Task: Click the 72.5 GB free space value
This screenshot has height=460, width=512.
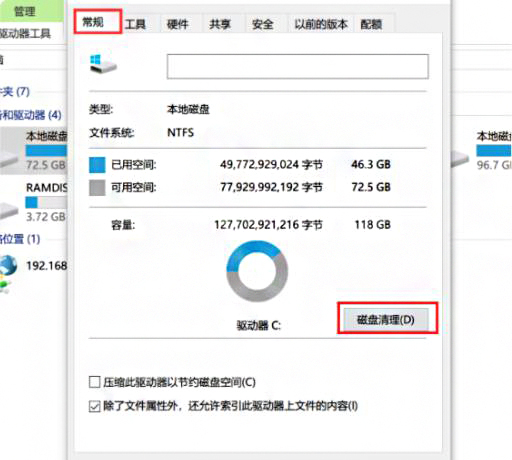Action: (x=371, y=187)
